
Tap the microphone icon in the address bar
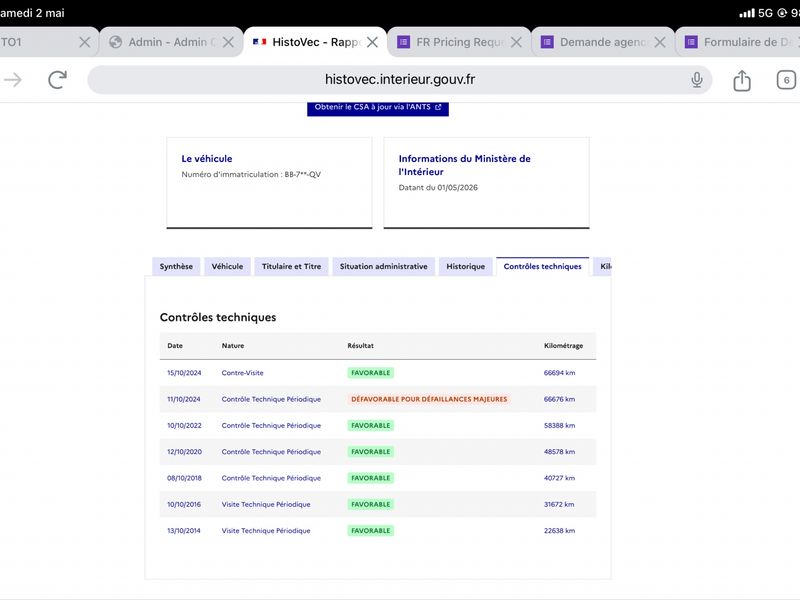pyautogui.click(x=697, y=80)
